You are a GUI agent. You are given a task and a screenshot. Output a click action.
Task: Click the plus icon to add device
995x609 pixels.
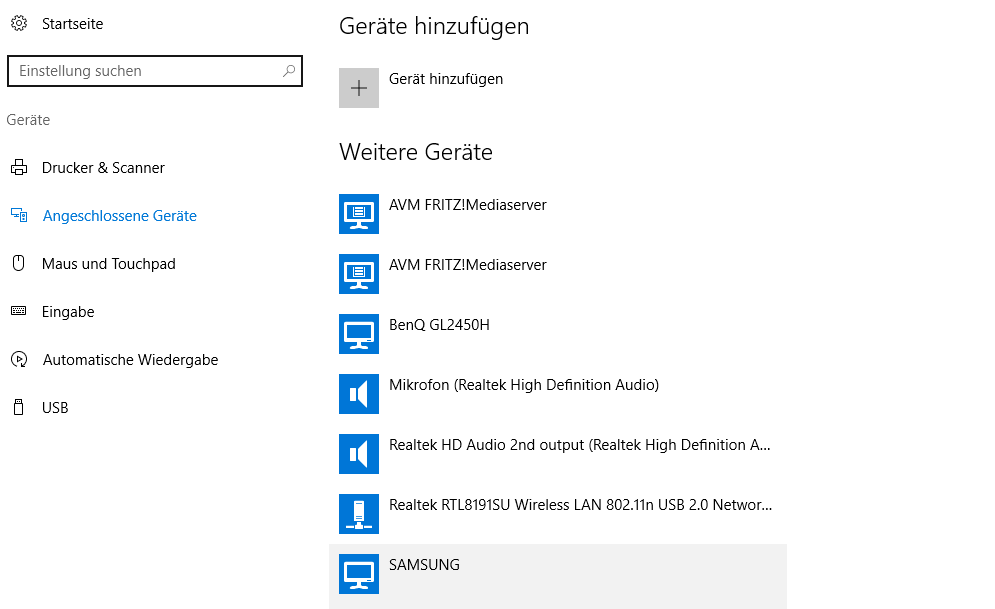(x=359, y=88)
